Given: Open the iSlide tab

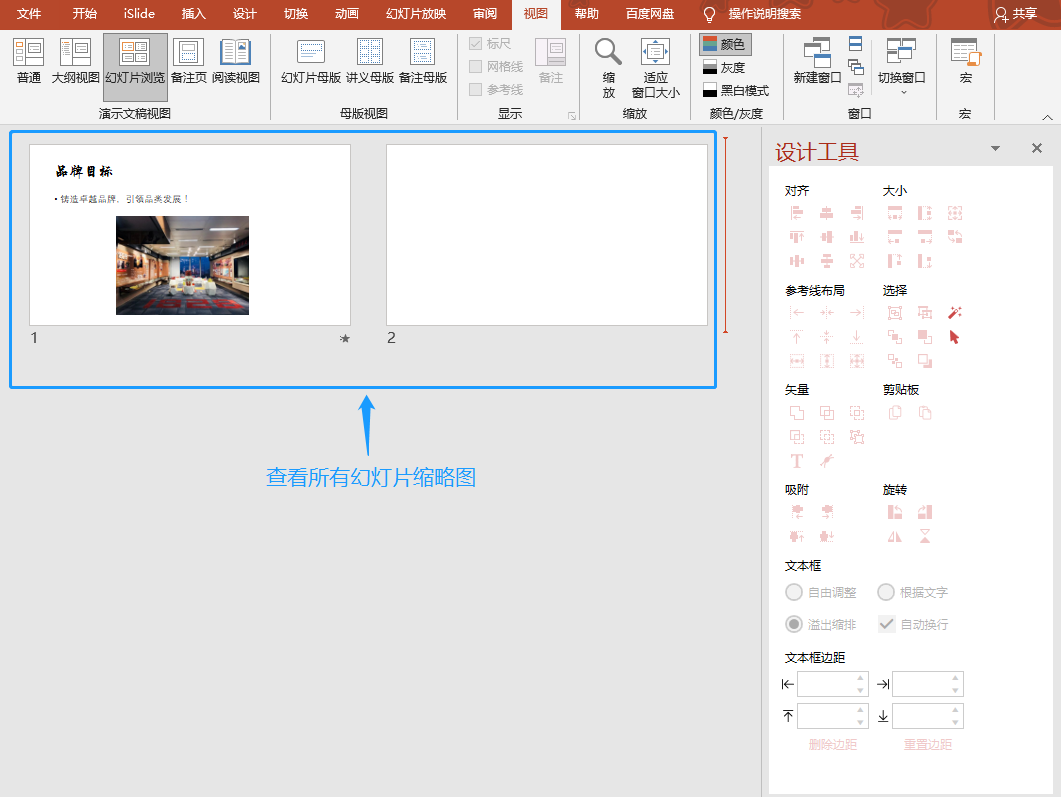Looking at the screenshot, I should [x=139, y=14].
